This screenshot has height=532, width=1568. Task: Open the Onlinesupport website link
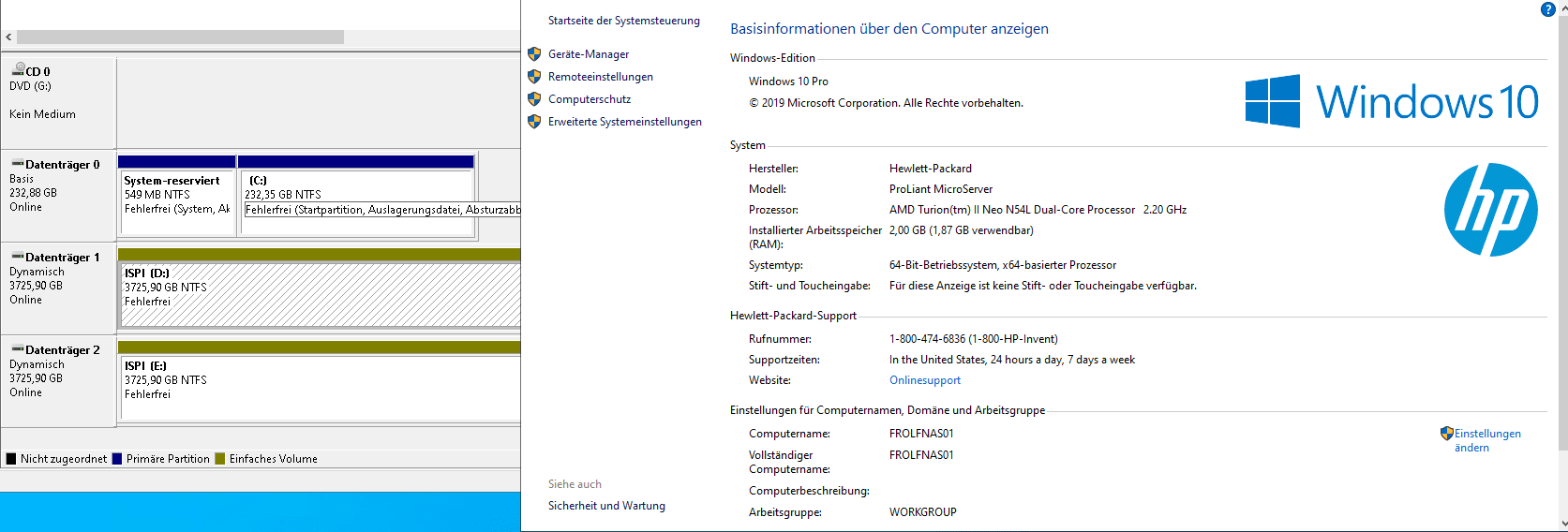(x=925, y=380)
